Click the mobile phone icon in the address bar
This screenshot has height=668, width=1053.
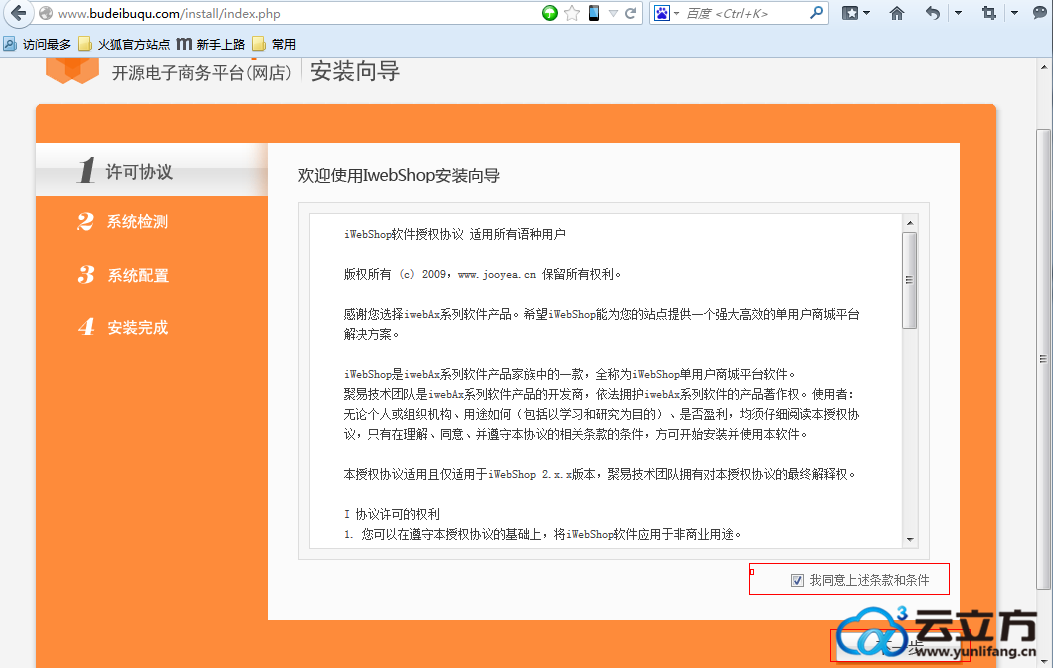tap(594, 13)
